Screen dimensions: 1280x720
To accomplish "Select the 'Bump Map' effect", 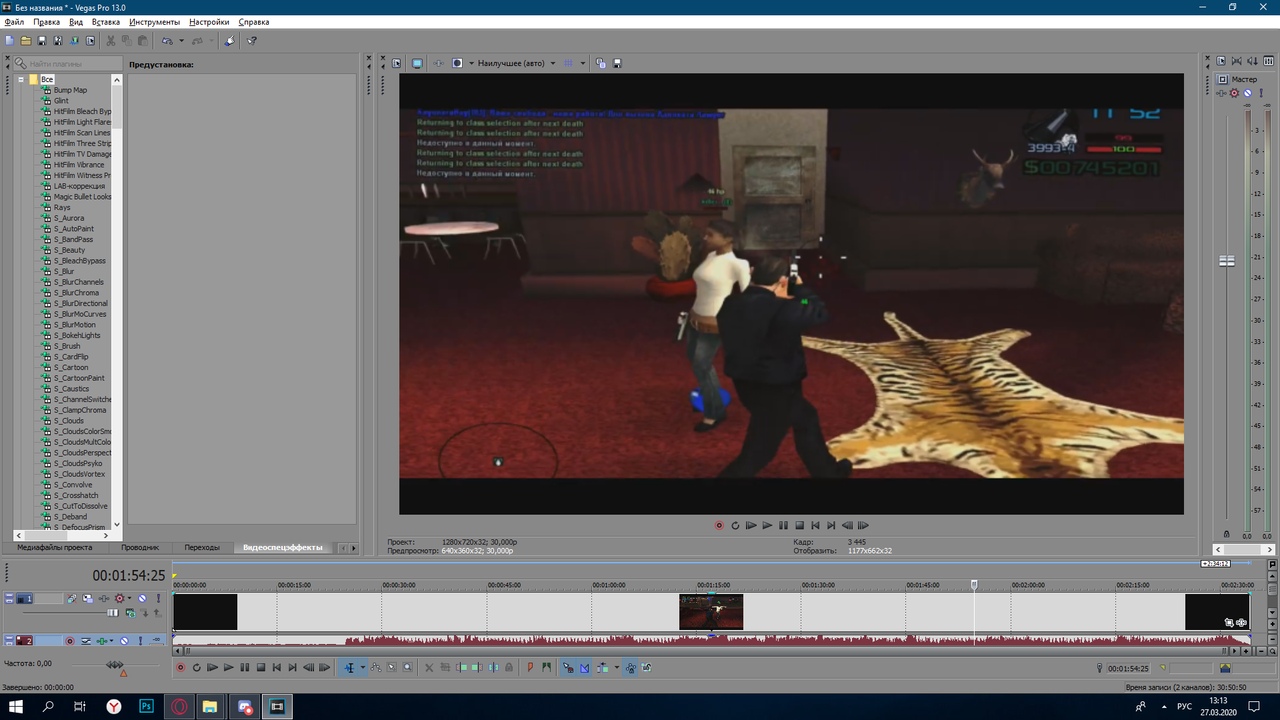I will pyautogui.click(x=70, y=90).
